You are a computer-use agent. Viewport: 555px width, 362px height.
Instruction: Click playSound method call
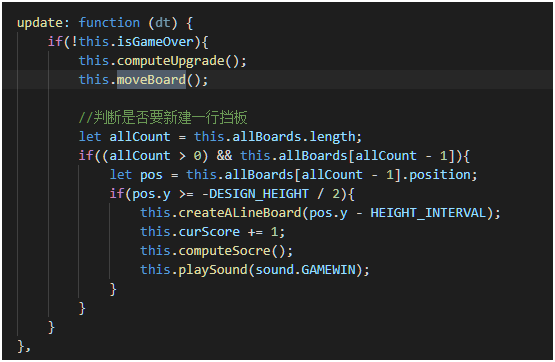point(213,270)
